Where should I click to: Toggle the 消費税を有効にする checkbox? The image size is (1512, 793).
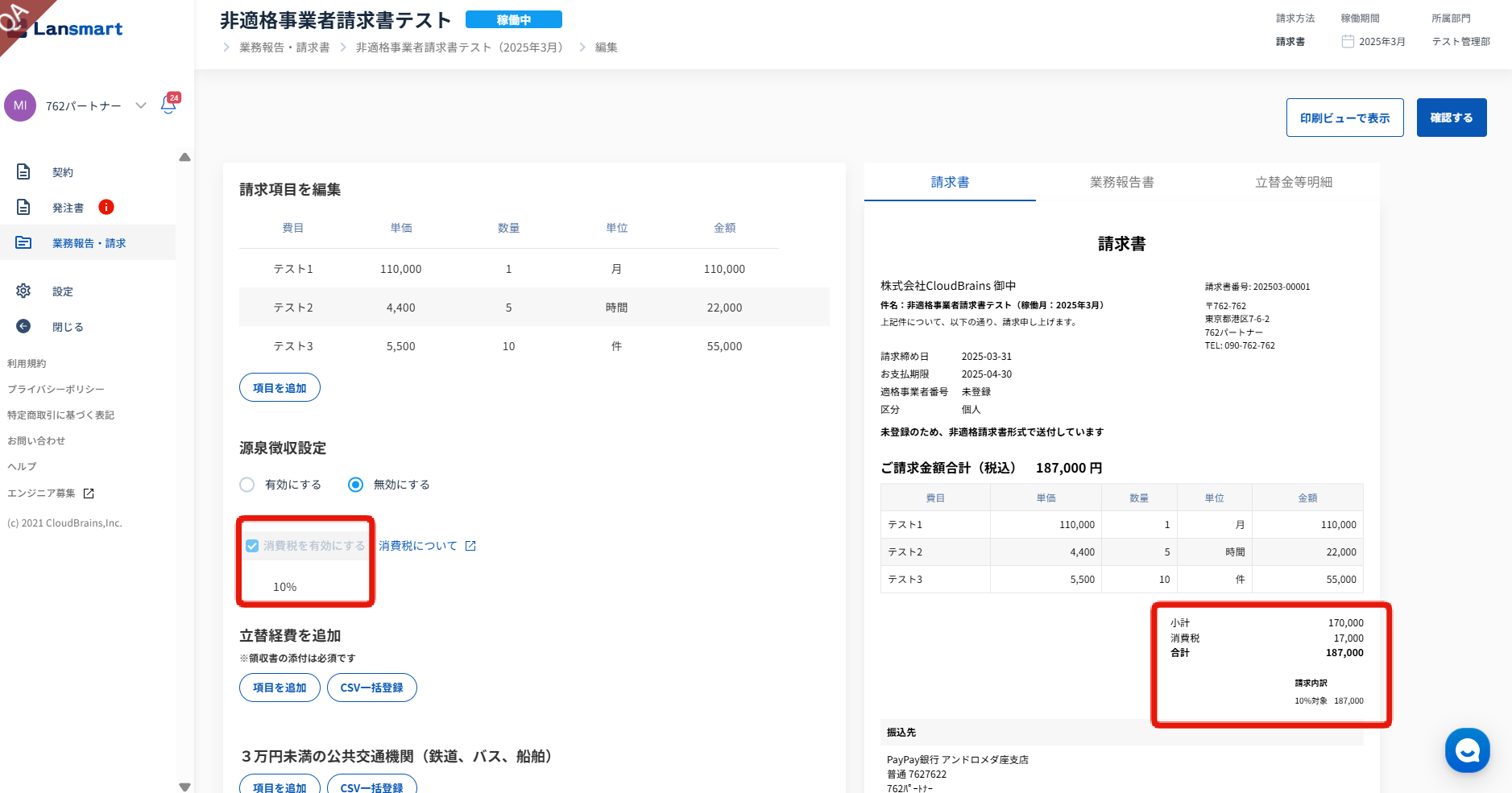pyautogui.click(x=252, y=546)
